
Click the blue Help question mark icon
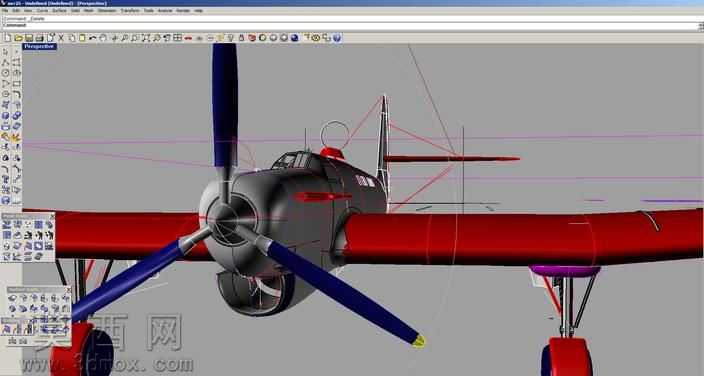click(337, 38)
